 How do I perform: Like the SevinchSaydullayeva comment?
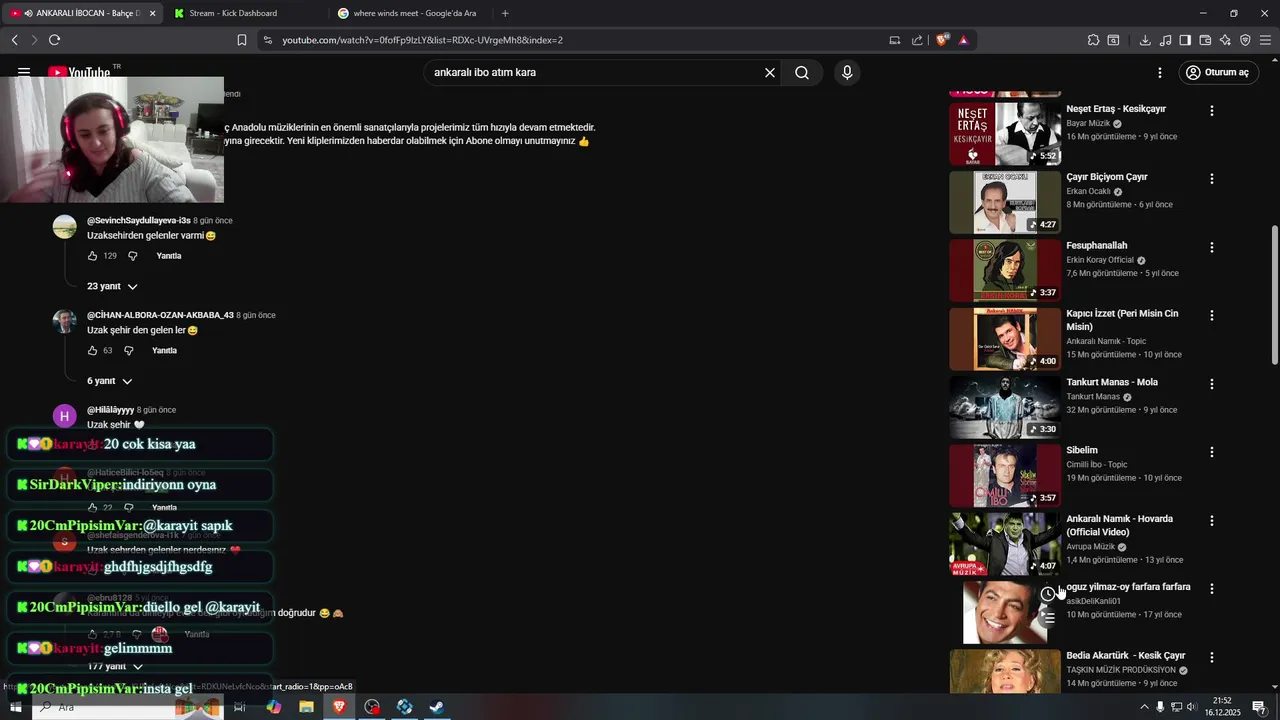(x=92, y=256)
